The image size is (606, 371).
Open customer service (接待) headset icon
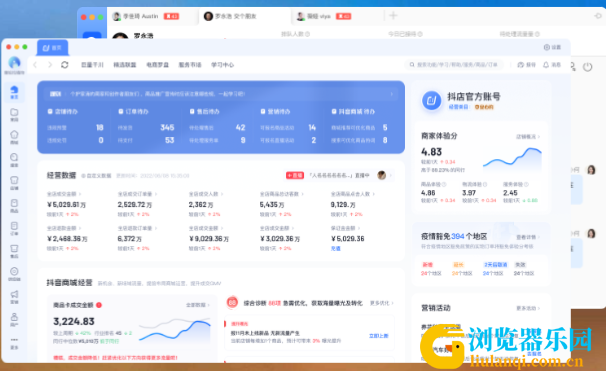[526, 65]
